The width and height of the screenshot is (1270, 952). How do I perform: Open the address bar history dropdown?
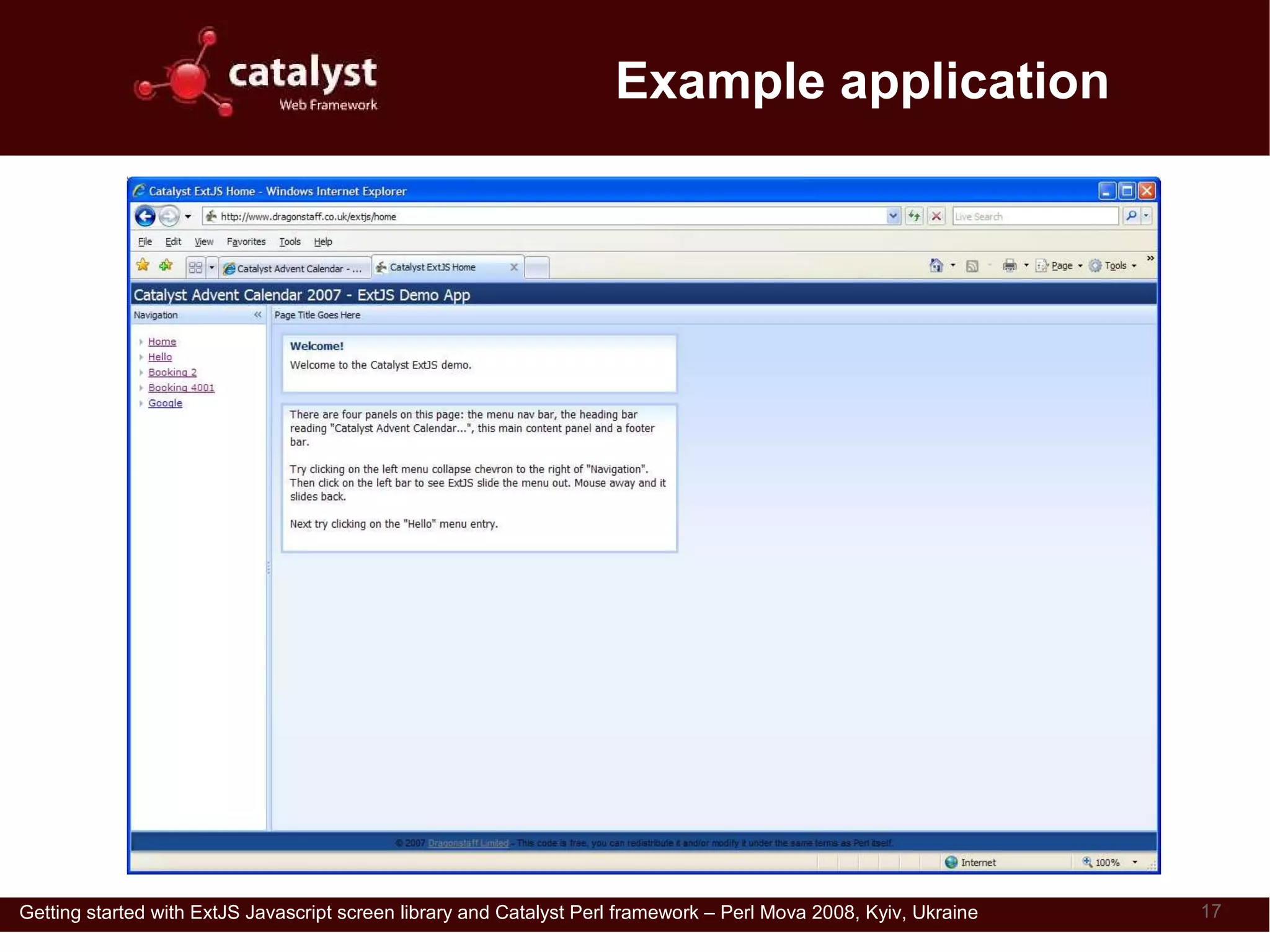[892, 216]
